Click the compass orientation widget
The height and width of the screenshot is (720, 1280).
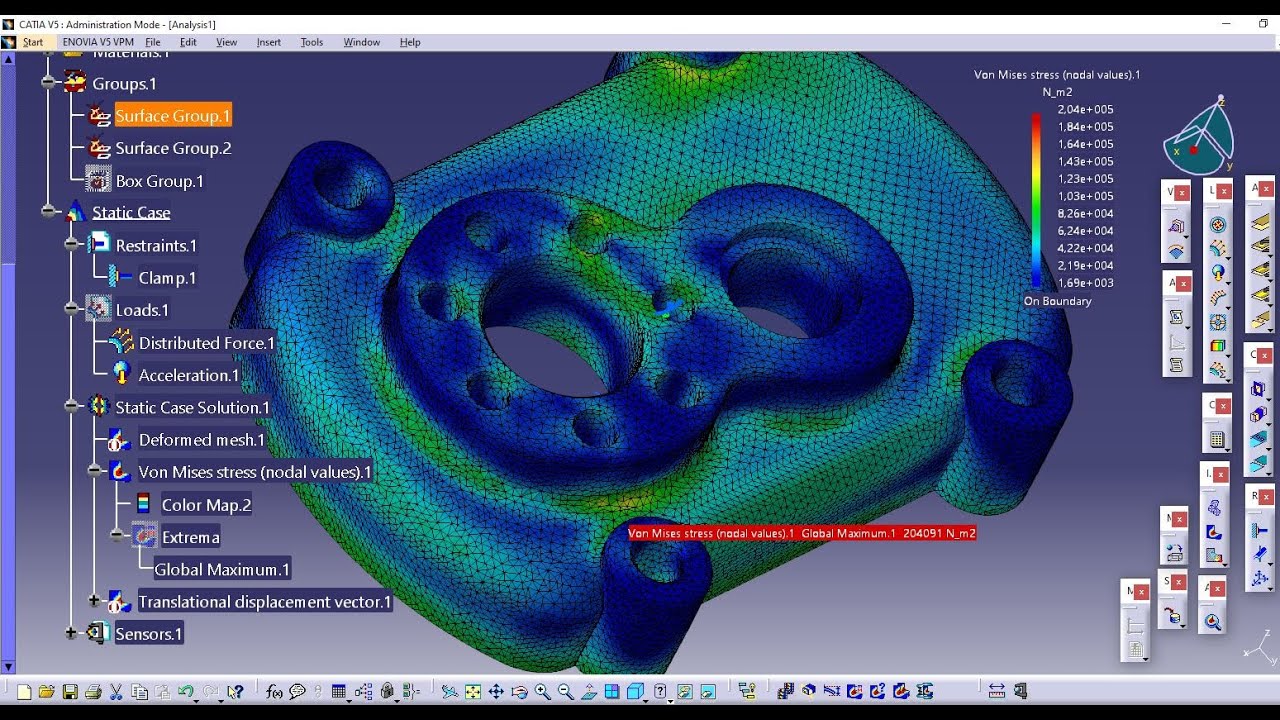tap(1198, 135)
